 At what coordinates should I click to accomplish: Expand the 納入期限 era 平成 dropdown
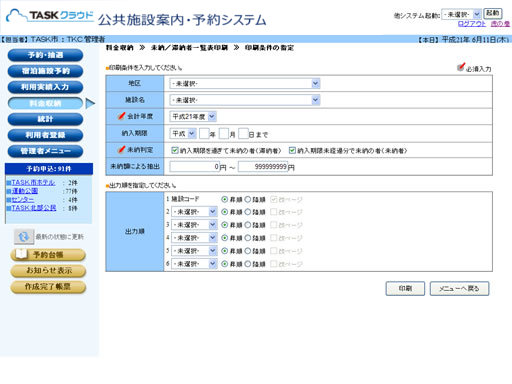tap(183, 134)
